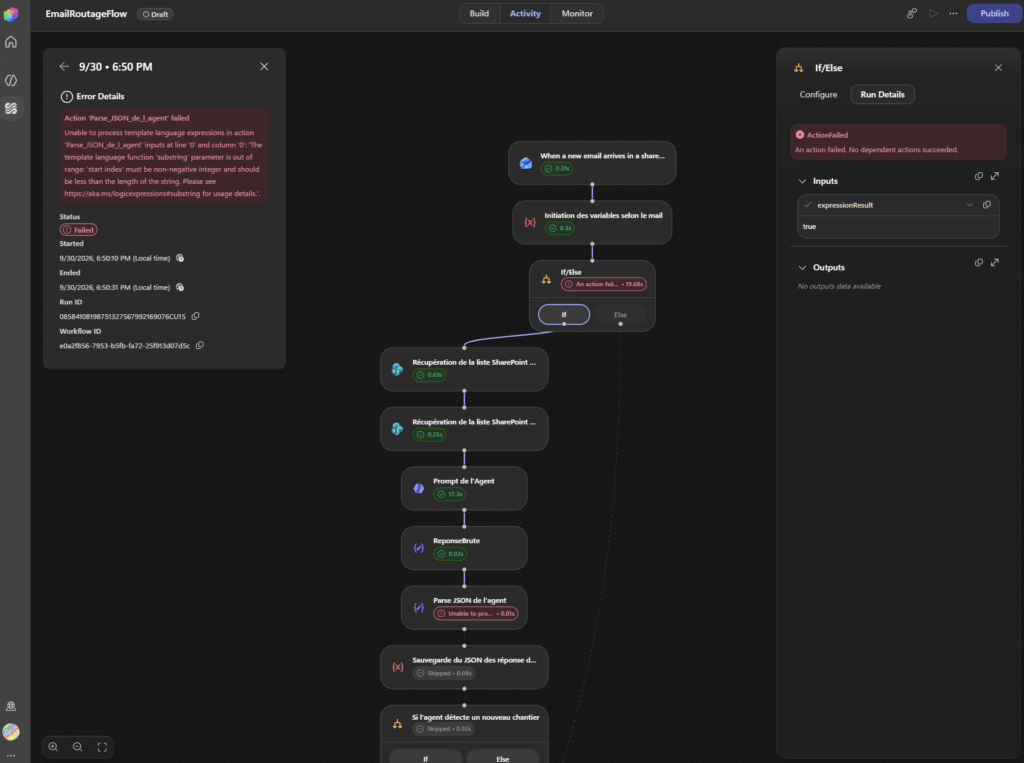Select the 'Sauvegarde du JSON des réponse' node
Screen dimensions: 1024x763
pyautogui.click(x=464, y=667)
